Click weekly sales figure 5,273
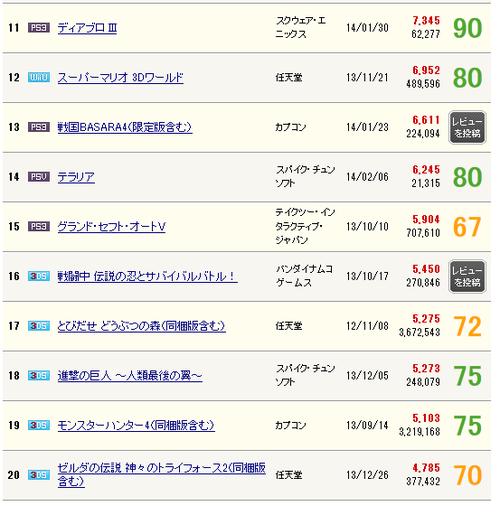This screenshot has height=506, width=500. point(426,369)
